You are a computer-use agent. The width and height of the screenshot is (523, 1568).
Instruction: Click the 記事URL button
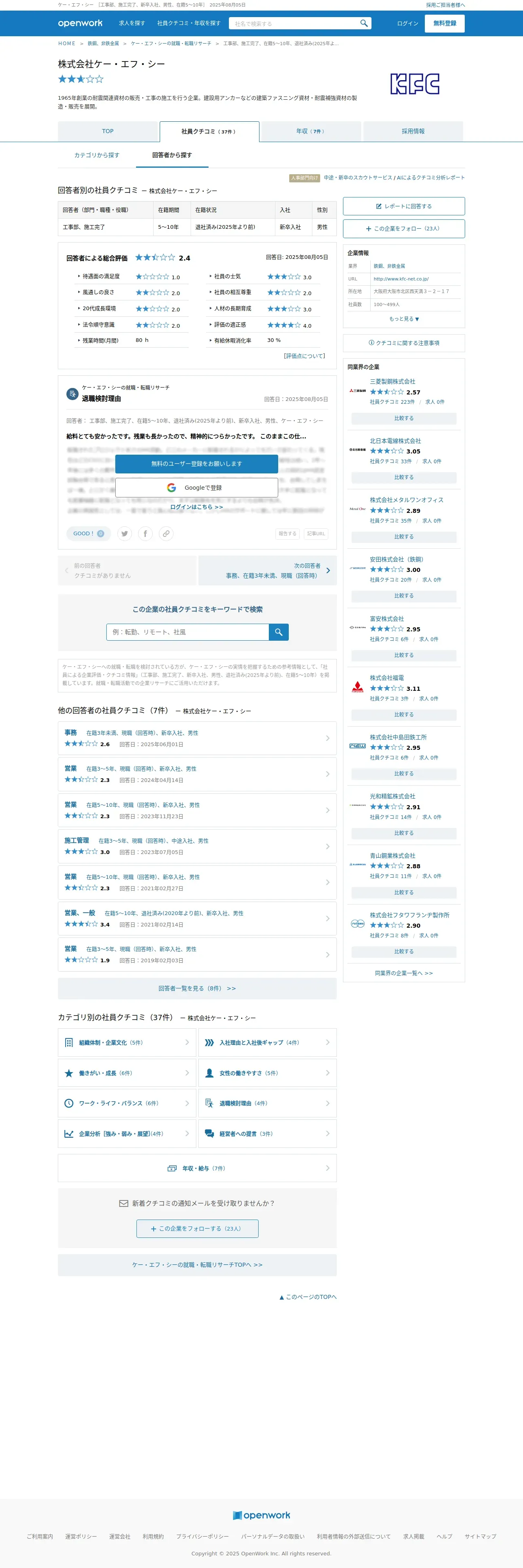click(x=316, y=534)
